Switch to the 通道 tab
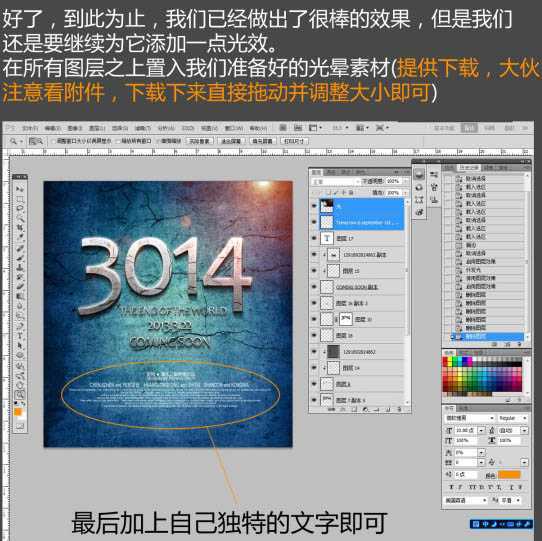This screenshot has width=542, height=541. (x=331, y=172)
